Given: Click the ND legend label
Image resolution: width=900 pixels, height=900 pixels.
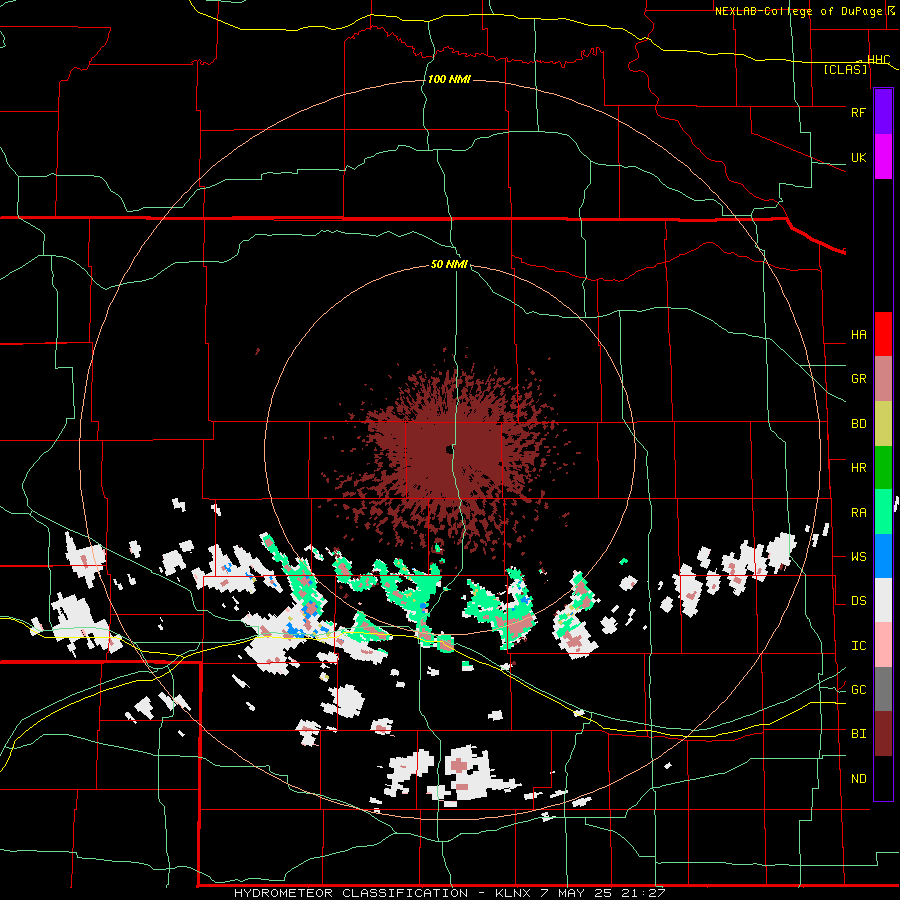Looking at the screenshot, I should (858, 778).
